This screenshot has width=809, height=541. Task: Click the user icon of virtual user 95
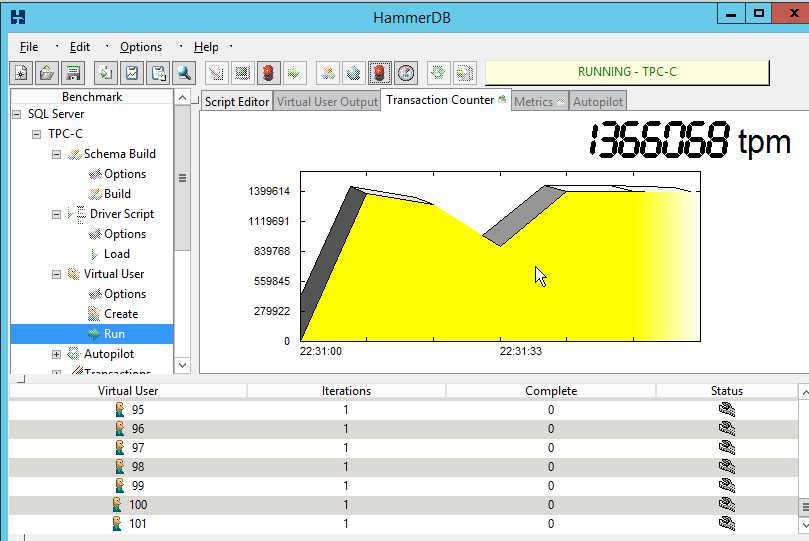tap(120, 410)
